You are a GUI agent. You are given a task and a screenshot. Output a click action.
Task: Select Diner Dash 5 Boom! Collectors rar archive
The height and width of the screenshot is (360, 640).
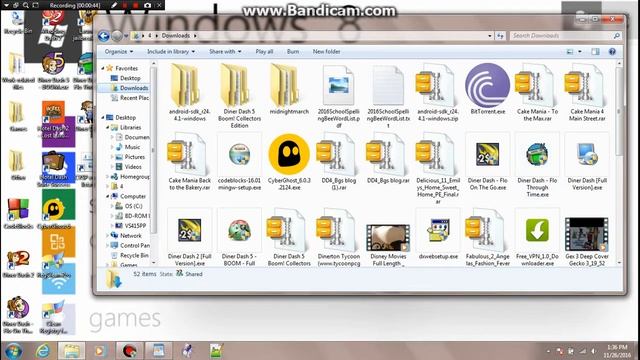coord(289,237)
